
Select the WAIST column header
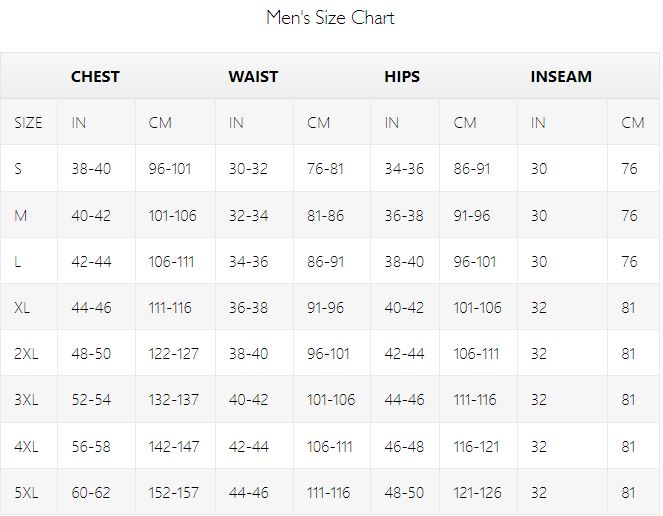(x=253, y=77)
